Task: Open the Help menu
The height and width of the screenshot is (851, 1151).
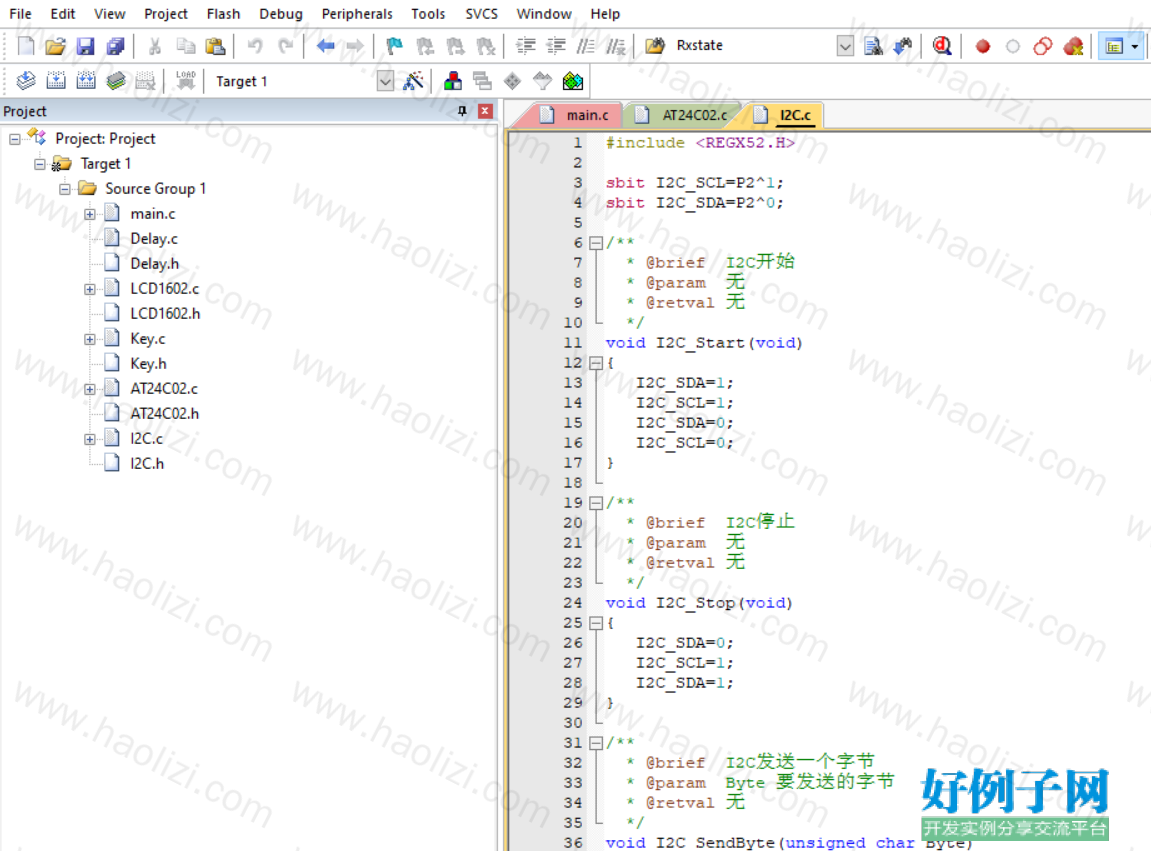Action: pyautogui.click(x=605, y=14)
